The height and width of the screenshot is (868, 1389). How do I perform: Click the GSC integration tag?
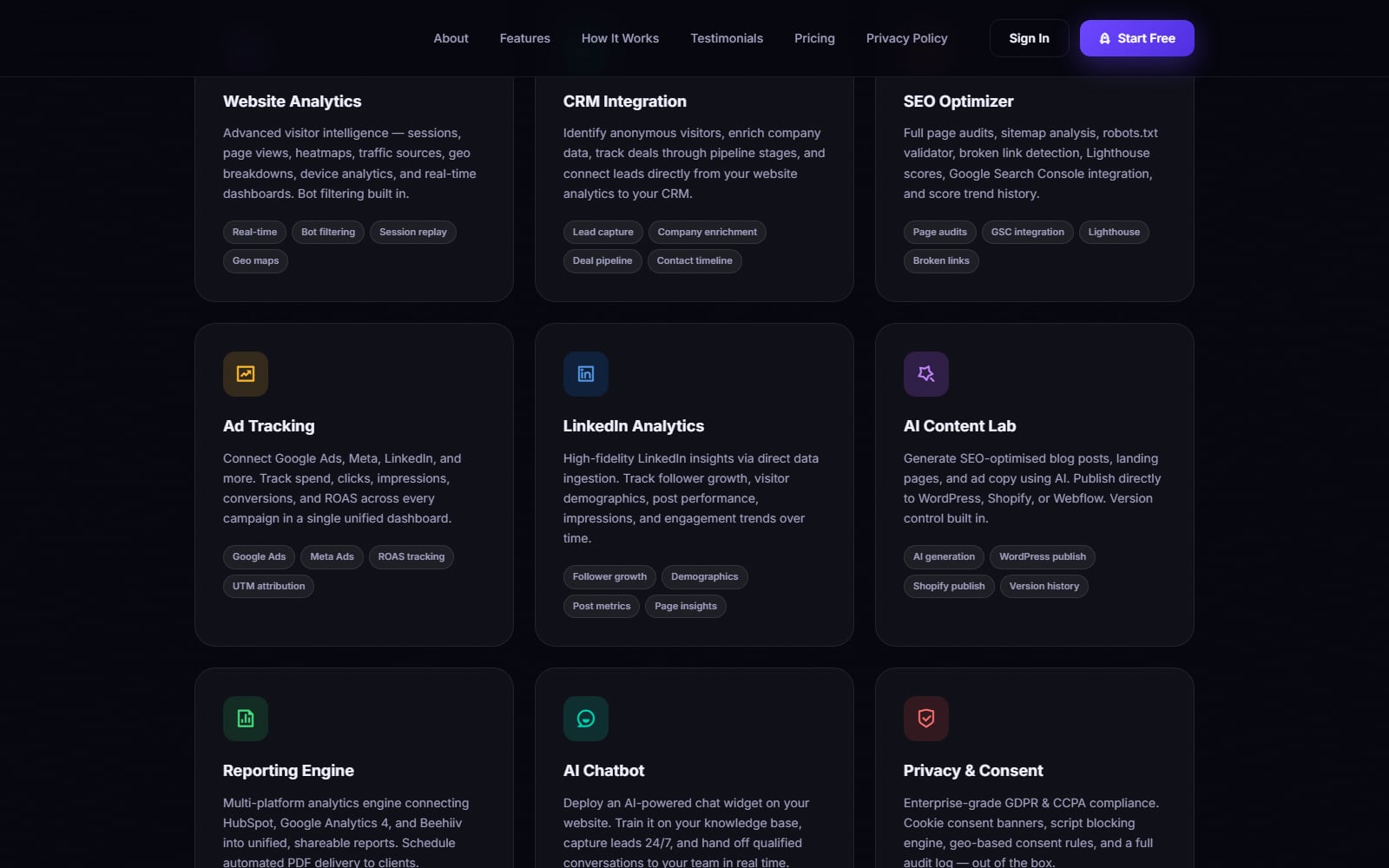(x=1028, y=232)
